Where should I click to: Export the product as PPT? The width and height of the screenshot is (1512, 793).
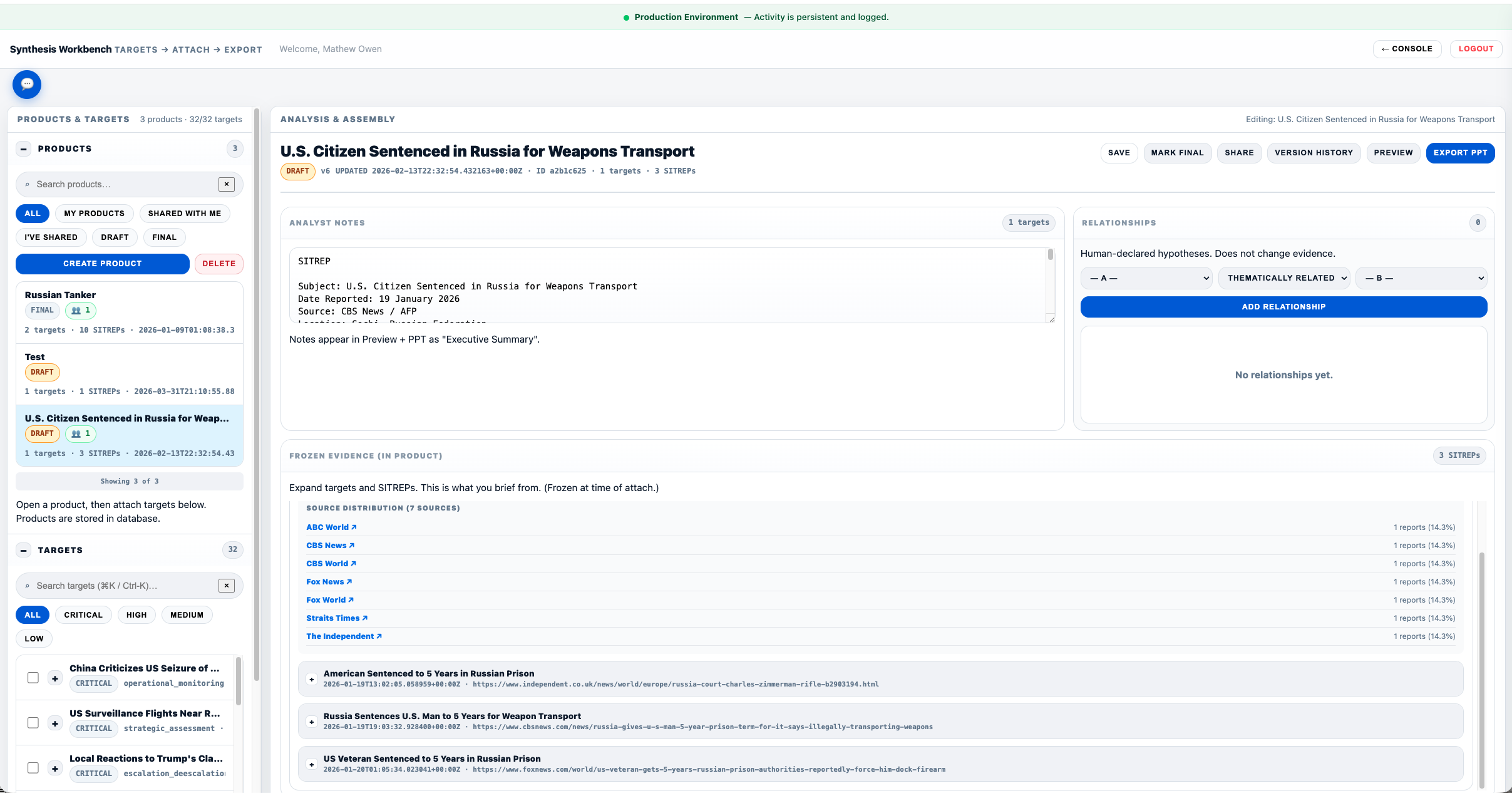click(x=1460, y=152)
